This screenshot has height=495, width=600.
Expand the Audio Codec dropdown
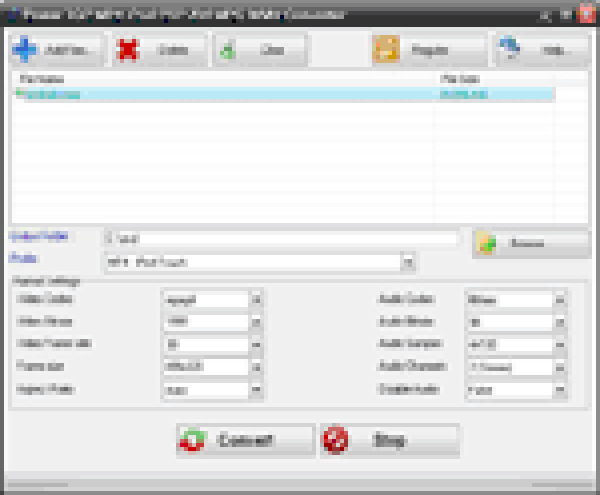[560, 300]
